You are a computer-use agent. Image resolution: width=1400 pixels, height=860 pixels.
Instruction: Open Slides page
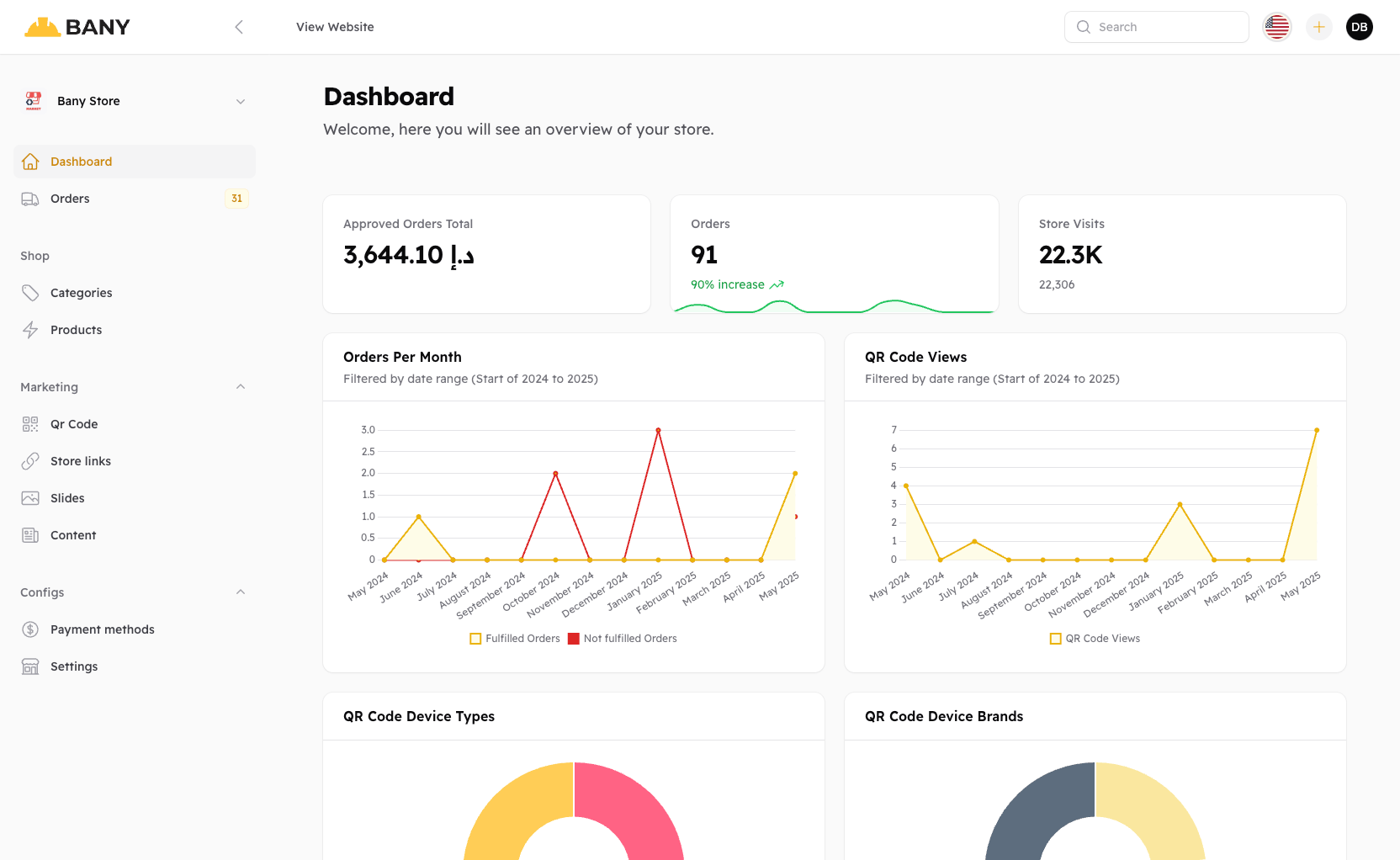[135, 498]
